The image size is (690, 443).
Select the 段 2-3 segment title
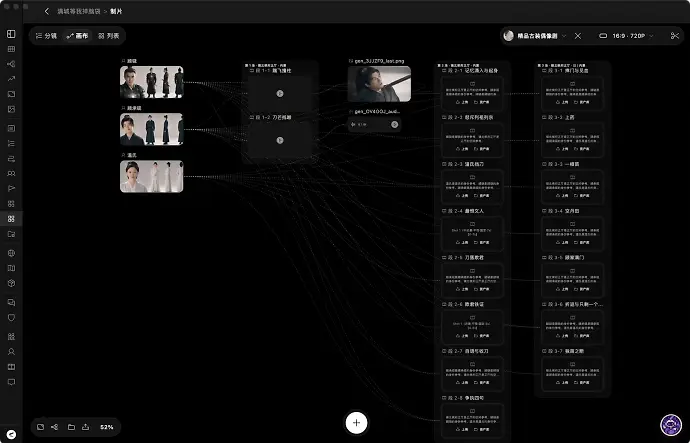point(463,164)
